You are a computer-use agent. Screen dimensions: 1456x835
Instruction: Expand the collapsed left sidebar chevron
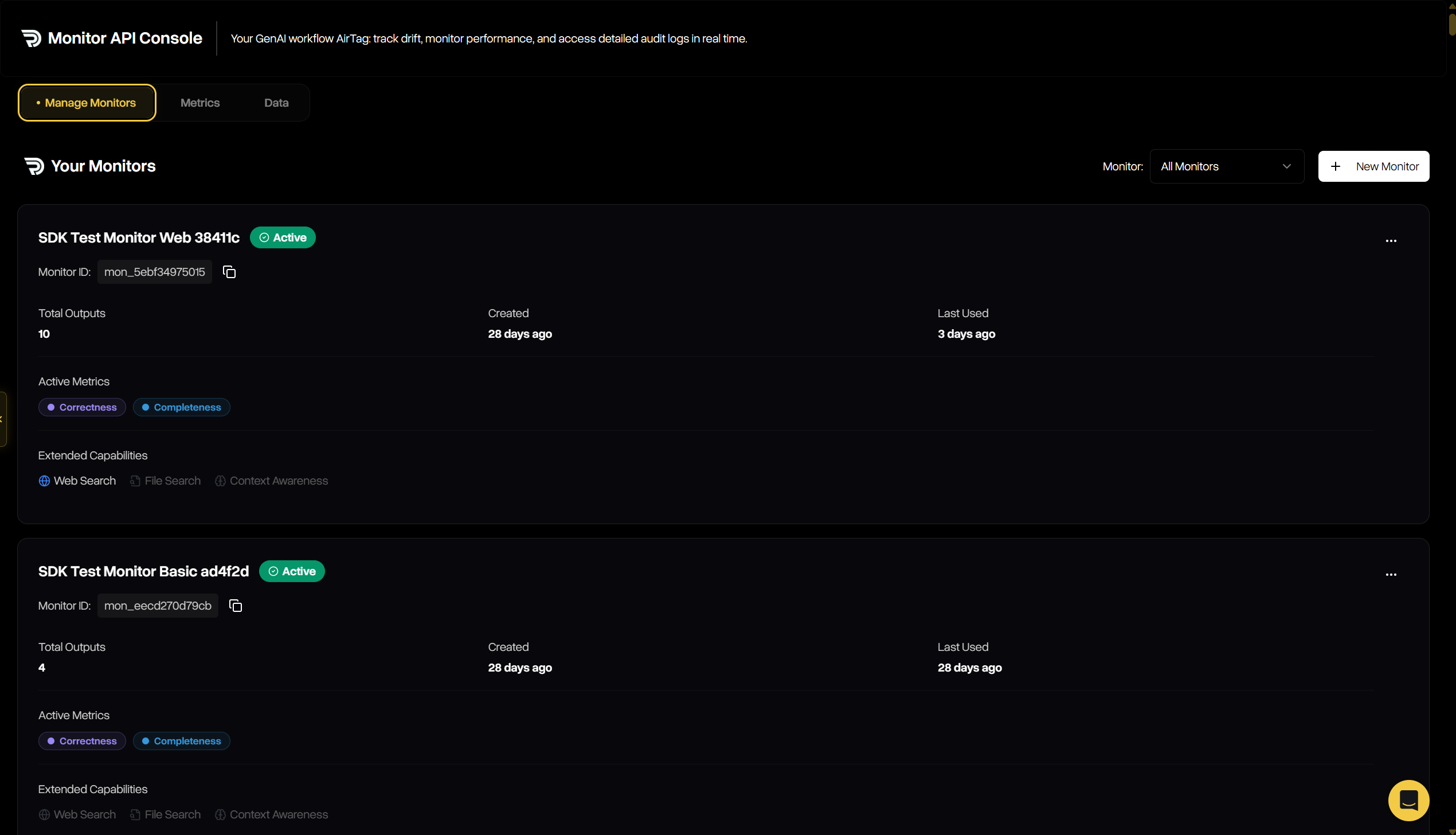2,419
